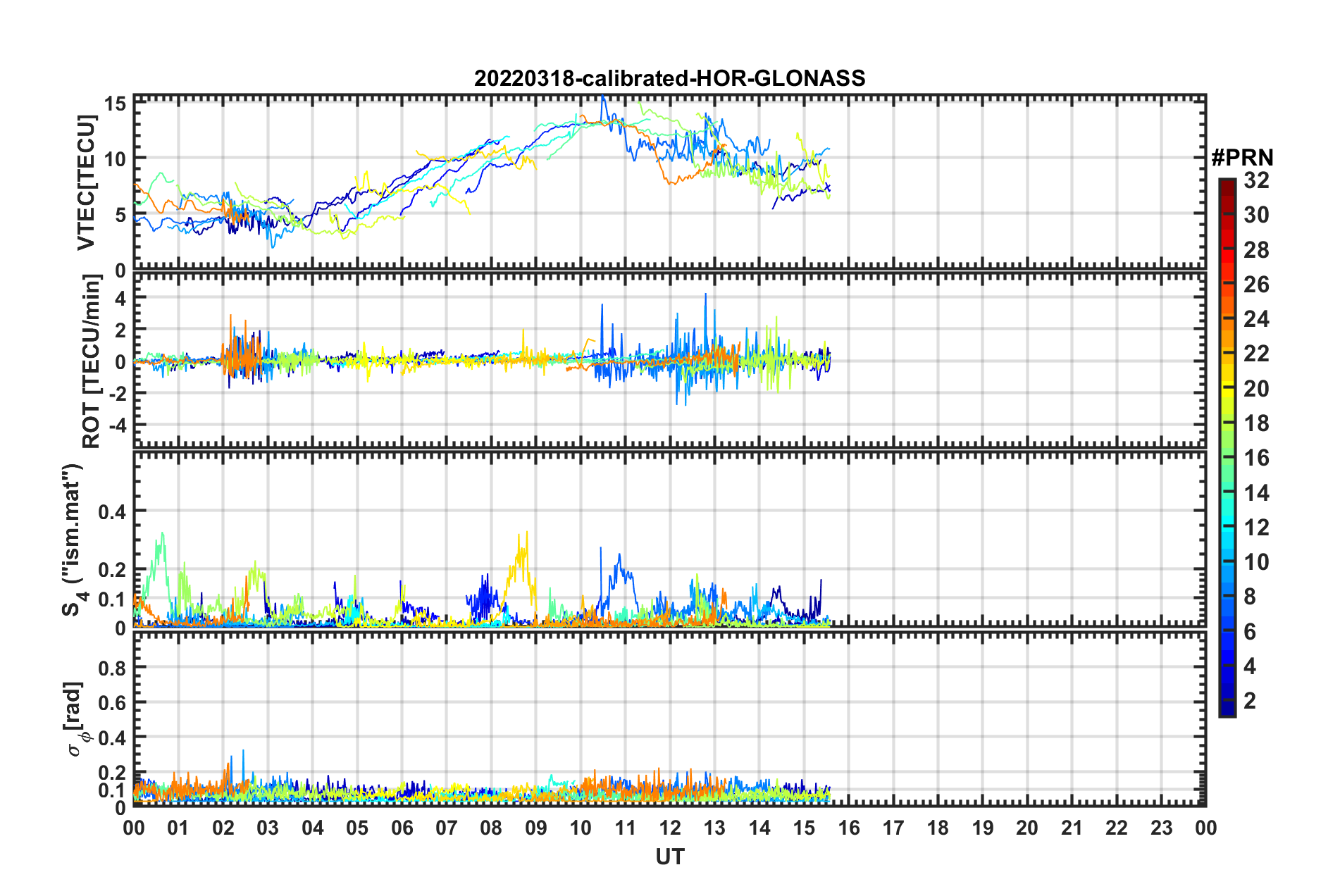This screenshot has width=1340, height=896.
Task: Click colorbar tick label "32"
Action: (1256, 180)
